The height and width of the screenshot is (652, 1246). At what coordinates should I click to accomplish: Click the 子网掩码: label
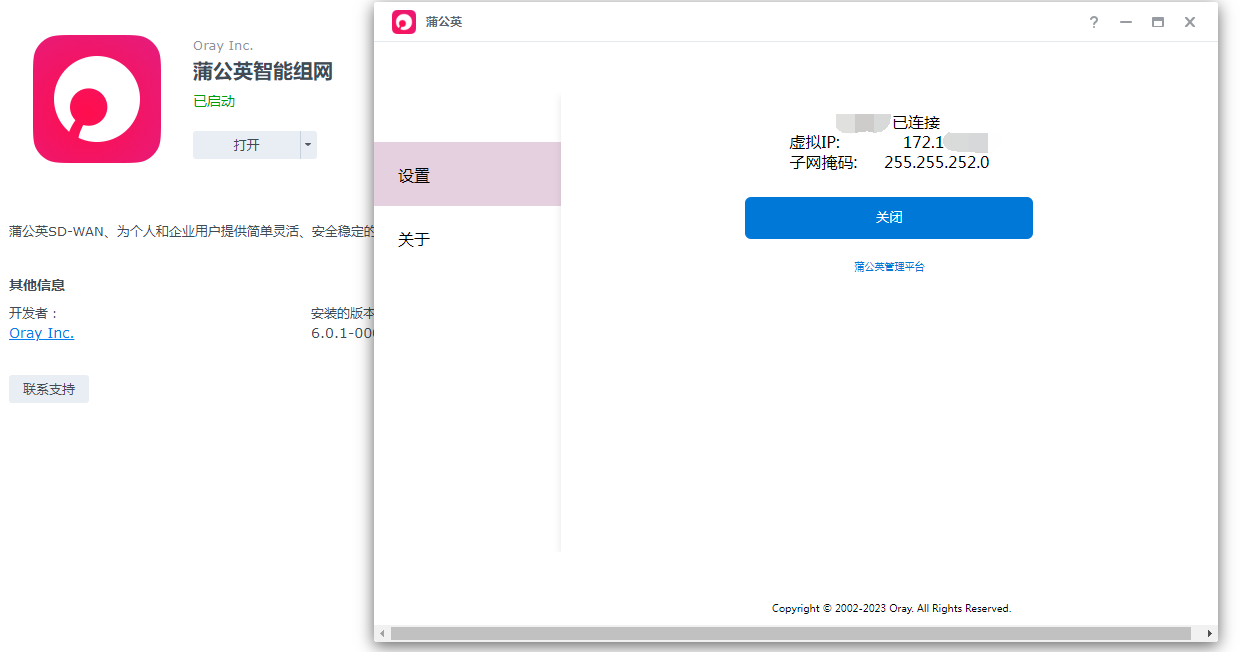click(x=824, y=162)
